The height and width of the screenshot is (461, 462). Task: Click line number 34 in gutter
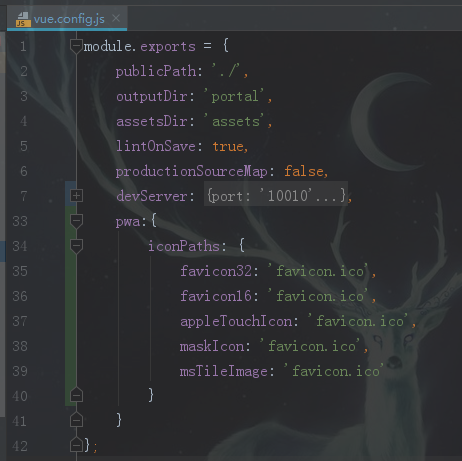click(20, 246)
